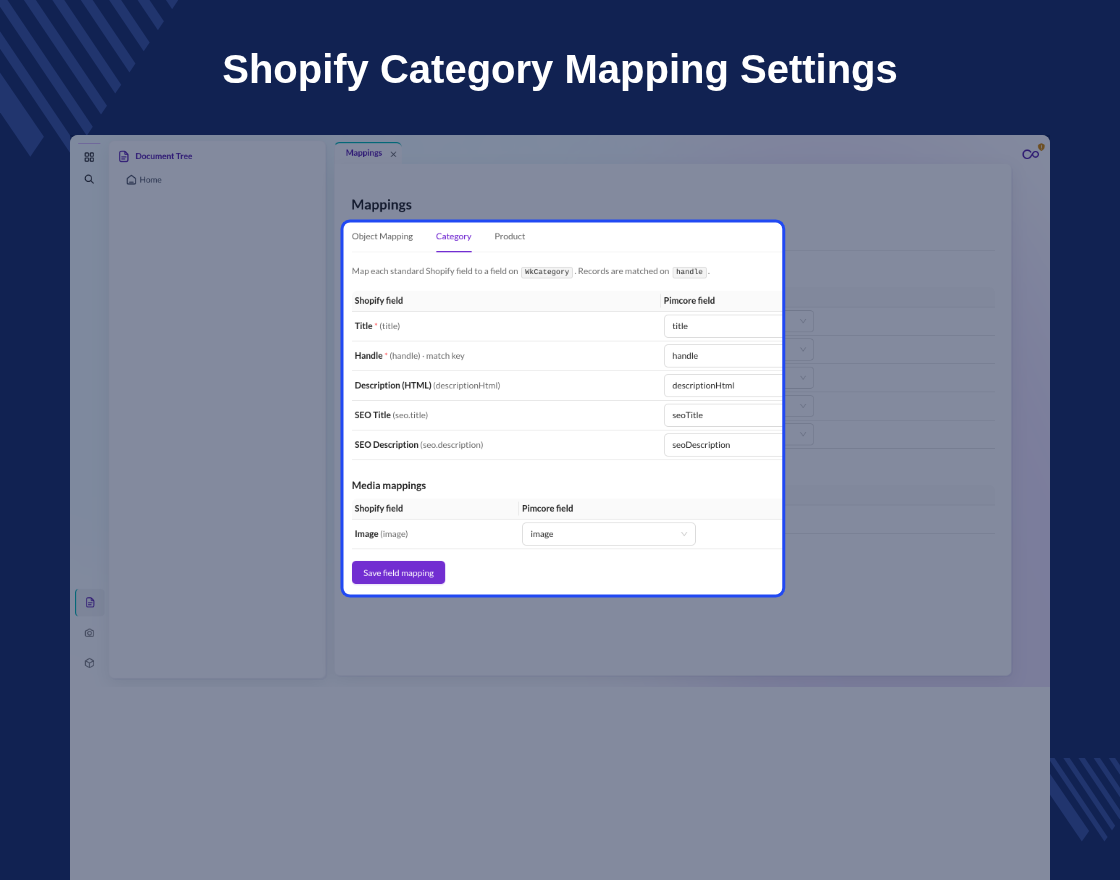Click the Description (HTML) row label
Viewport: 1120px width, 880px height.
427,386
